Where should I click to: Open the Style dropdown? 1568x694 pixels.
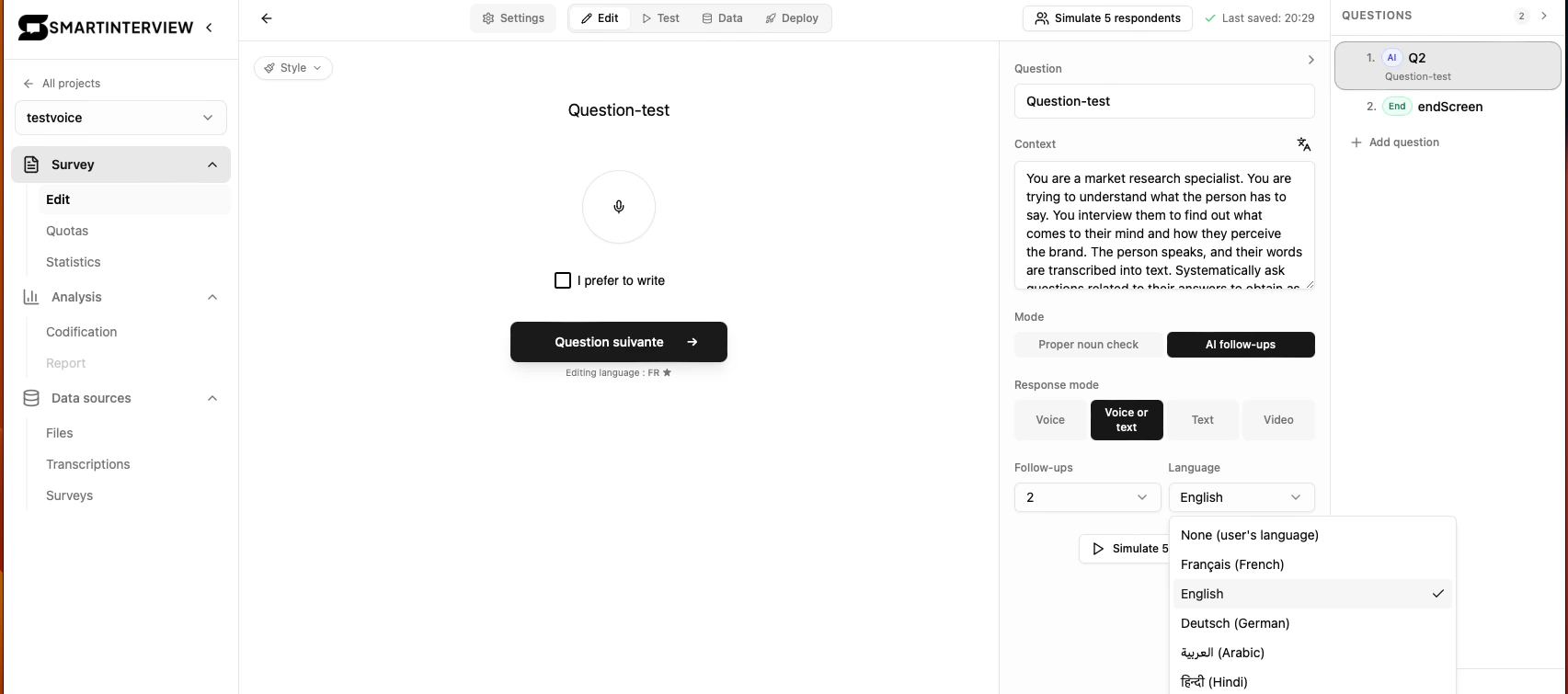pos(293,68)
